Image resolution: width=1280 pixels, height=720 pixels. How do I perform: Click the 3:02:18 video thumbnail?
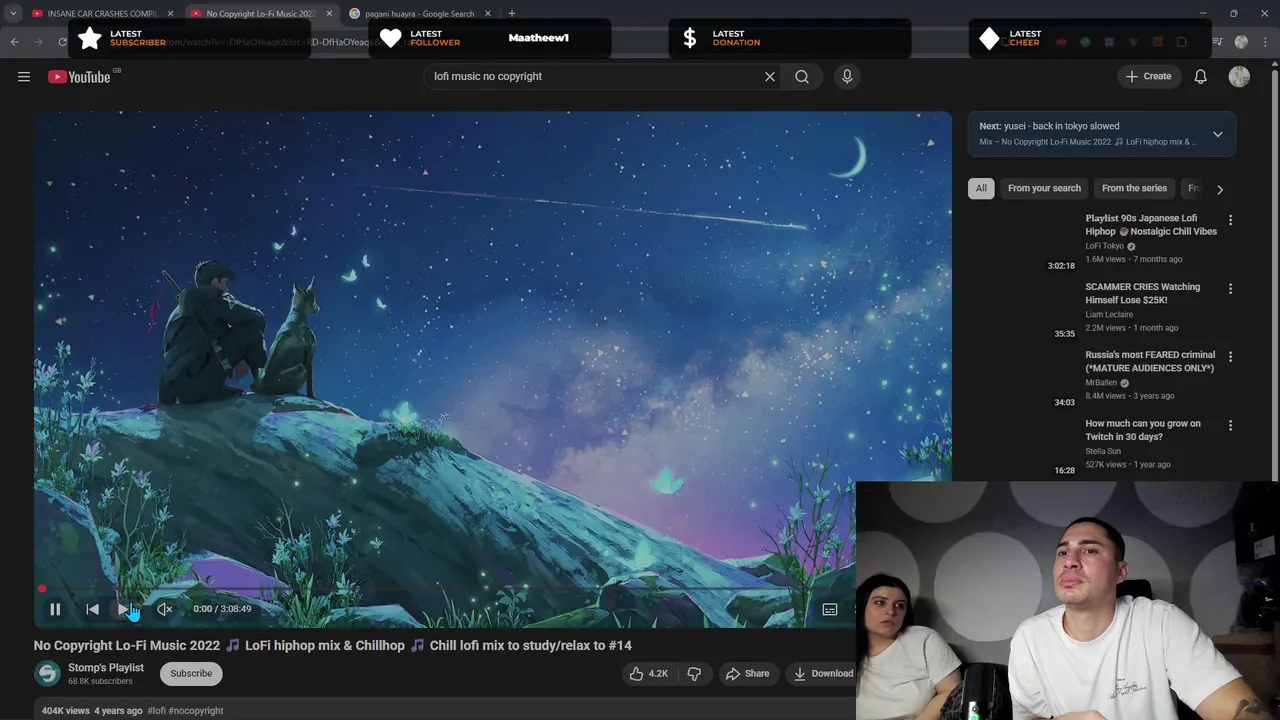(x=1023, y=243)
